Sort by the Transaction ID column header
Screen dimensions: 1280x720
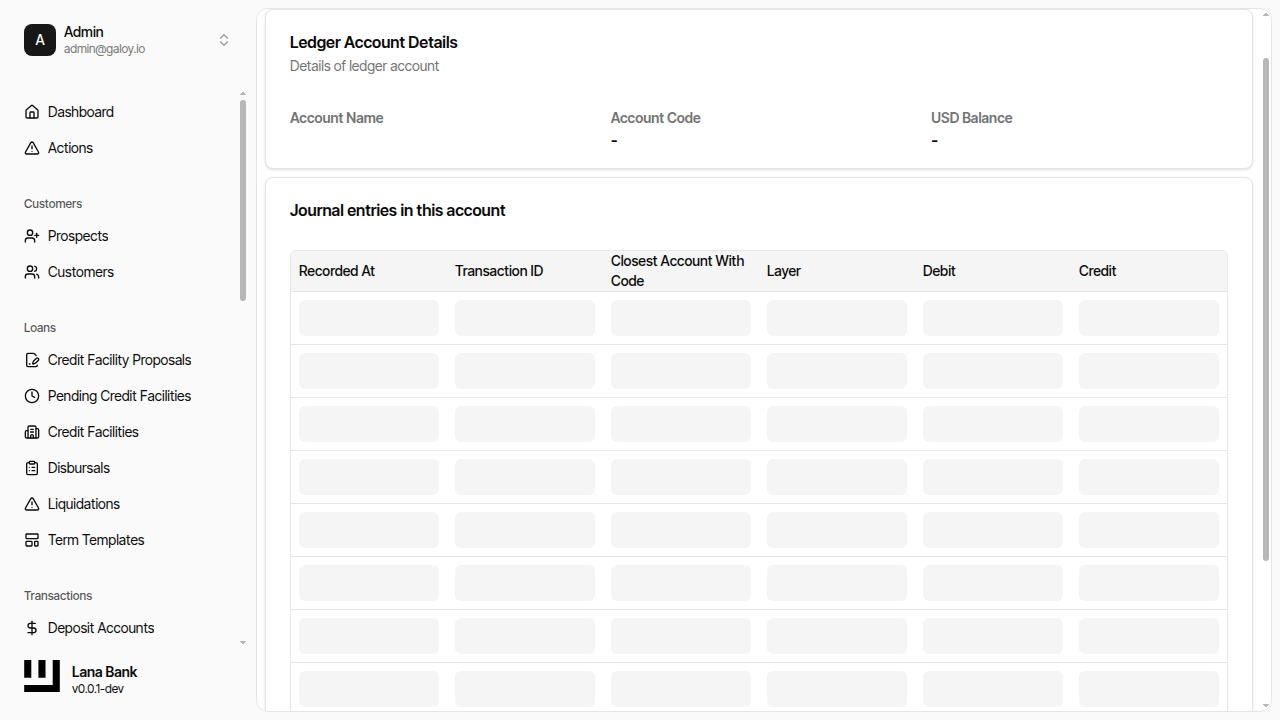[x=499, y=270]
